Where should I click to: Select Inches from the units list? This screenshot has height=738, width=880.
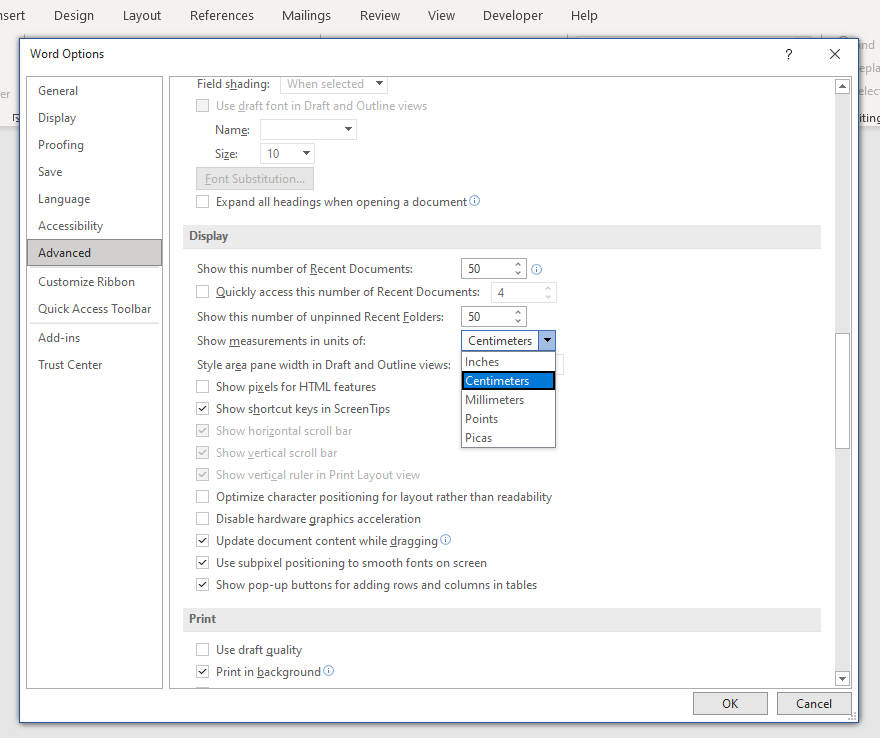point(508,362)
